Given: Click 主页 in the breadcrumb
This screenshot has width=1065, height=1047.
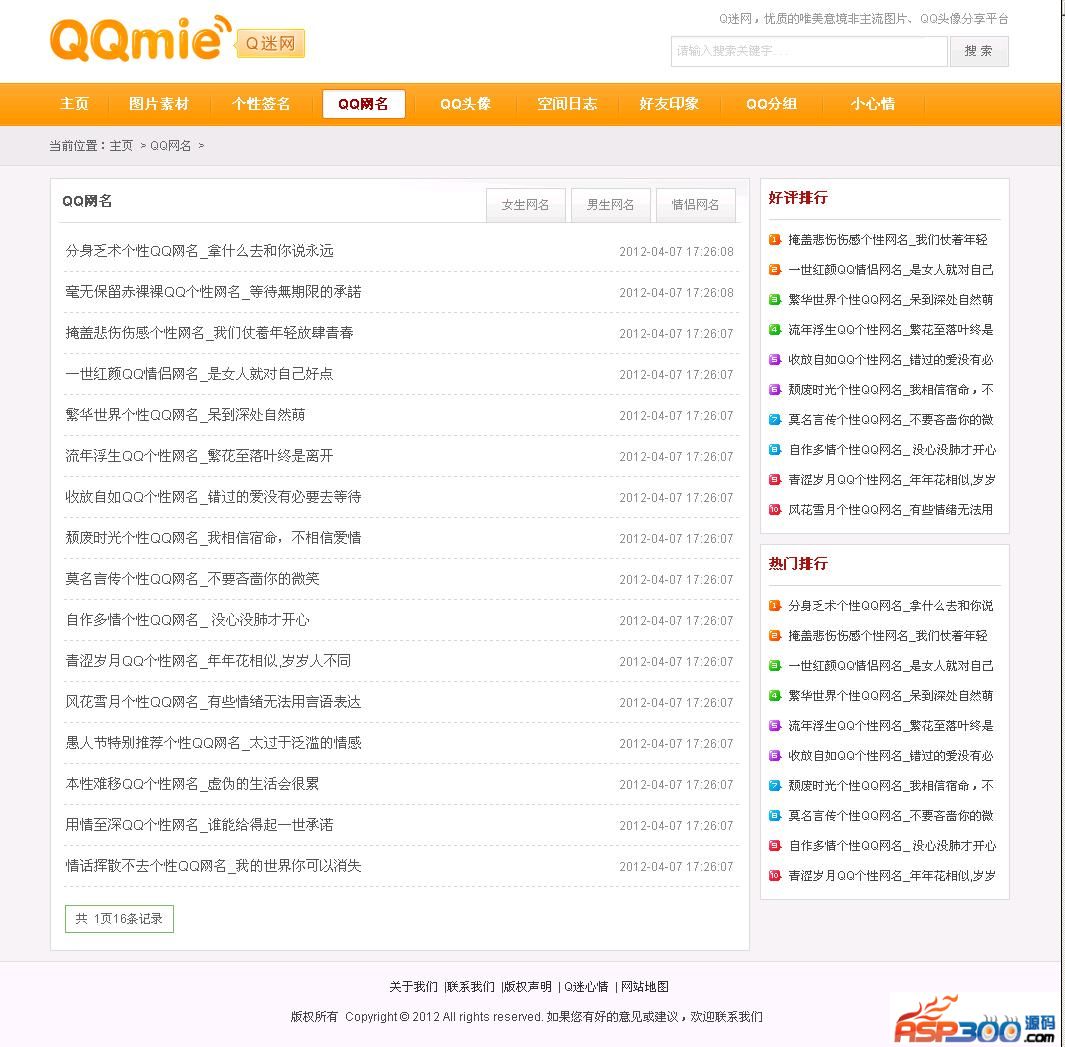Looking at the screenshot, I should point(121,145).
